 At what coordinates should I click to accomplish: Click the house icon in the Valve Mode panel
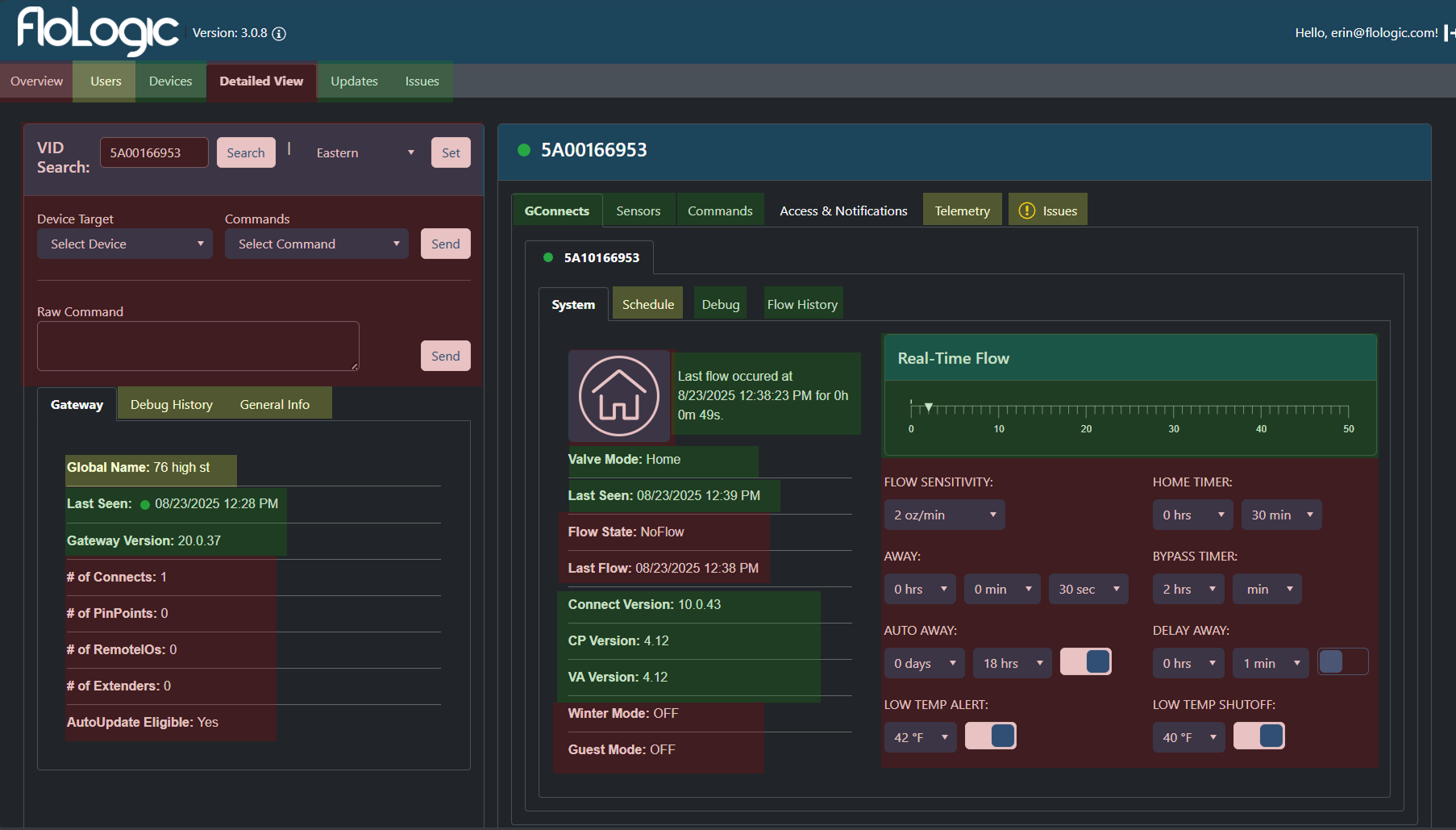[x=619, y=395]
